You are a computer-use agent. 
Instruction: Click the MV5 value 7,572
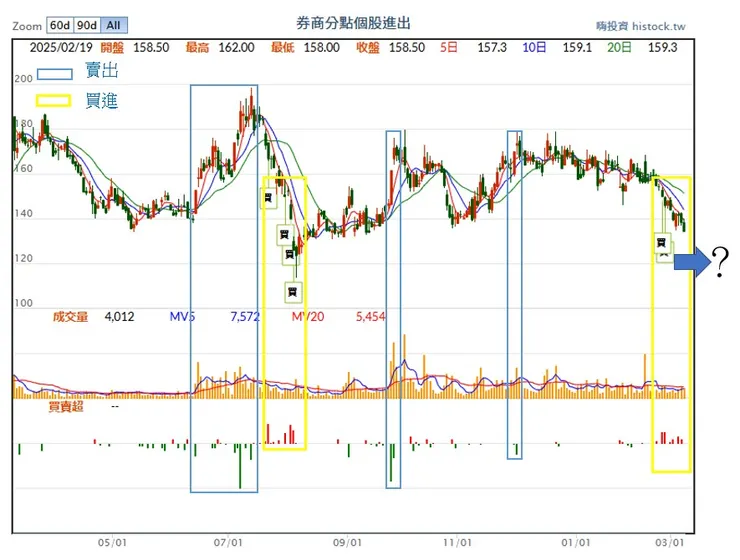click(245, 317)
